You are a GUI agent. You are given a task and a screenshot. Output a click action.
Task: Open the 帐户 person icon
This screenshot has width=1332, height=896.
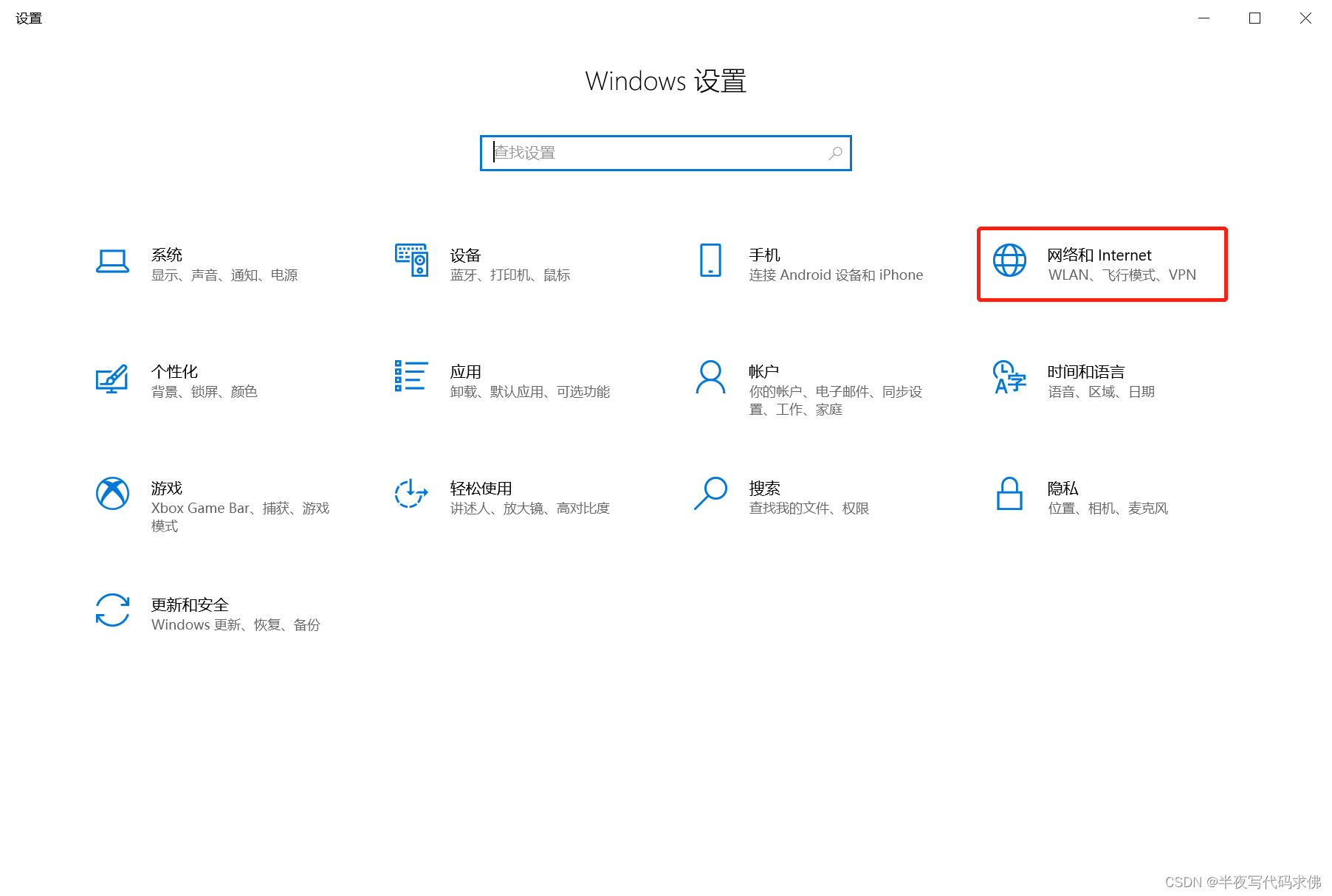(710, 377)
